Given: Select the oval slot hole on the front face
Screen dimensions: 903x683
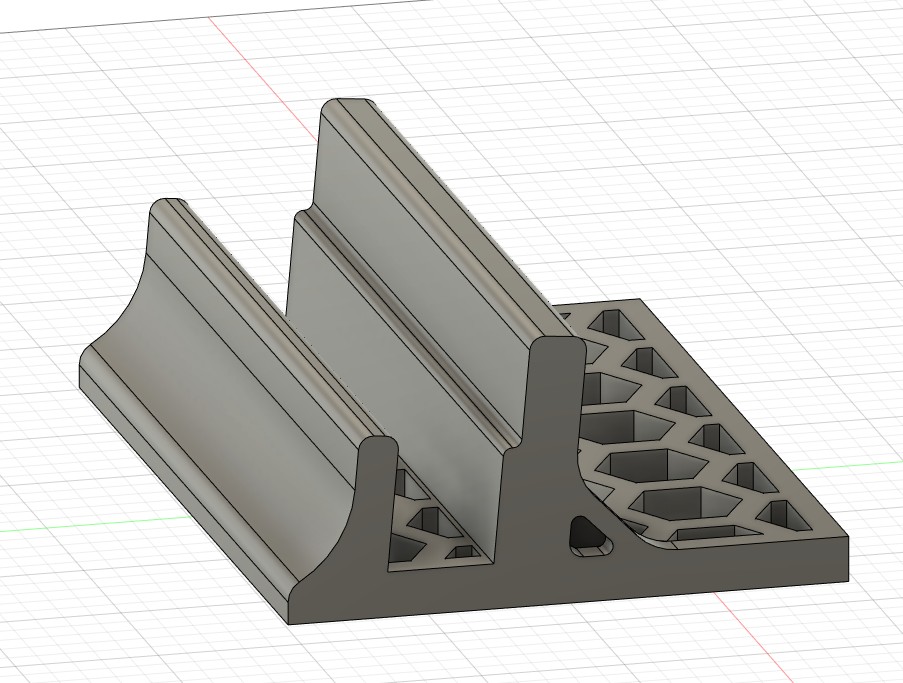Looking at the screenshot, I should coord(590,537).
